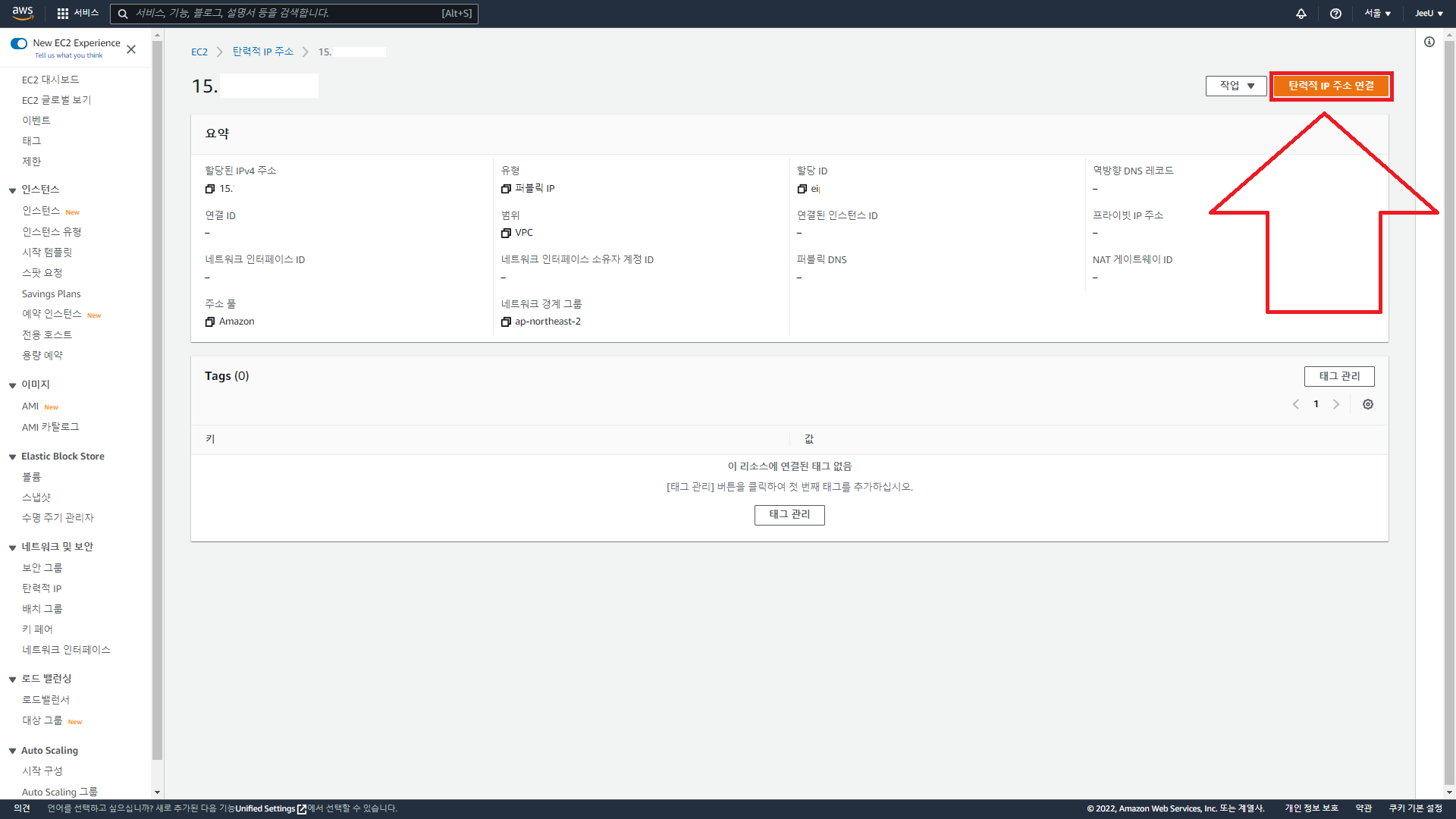Viewport: 1456px width, 819px height.
Task: Click 탄력적 IP 주소 연결 button
Action: click(1331, 86)
